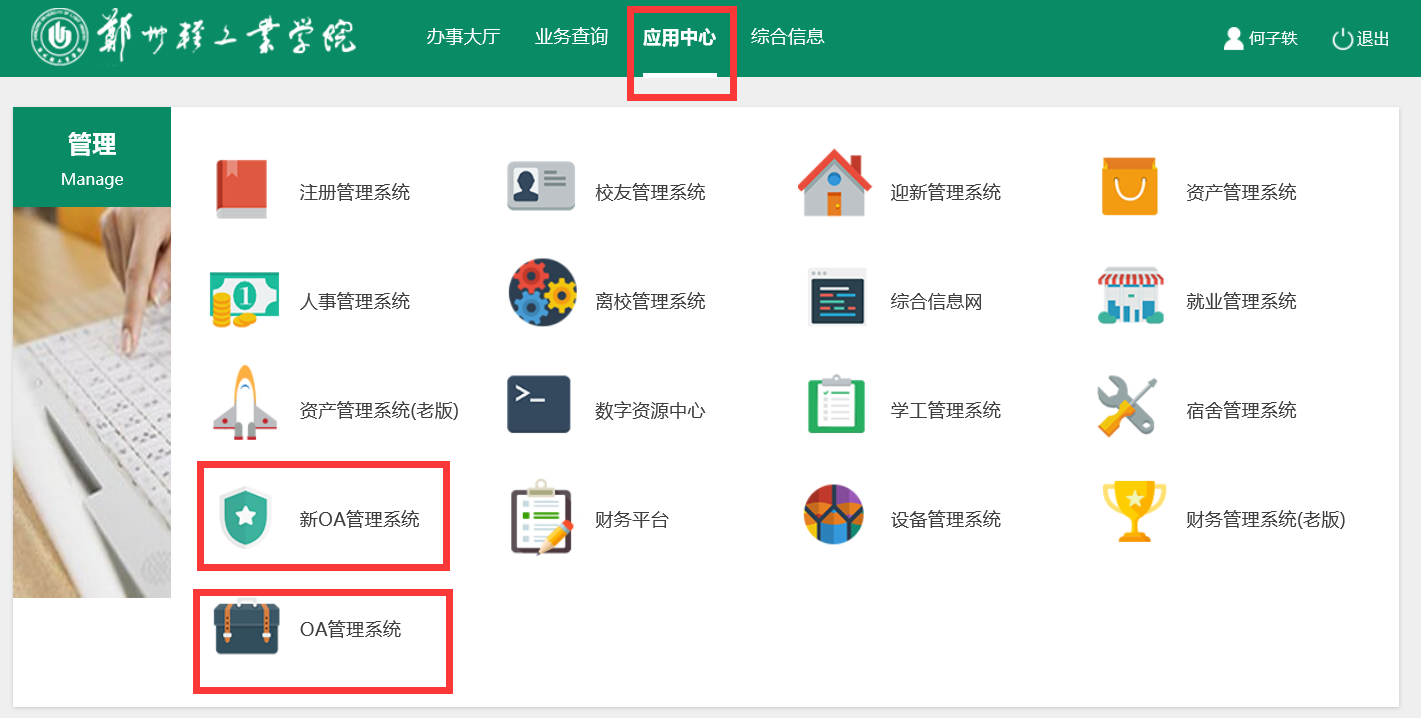
Task: Click the 学工管理系统 text link
Action: click(945, 410)
